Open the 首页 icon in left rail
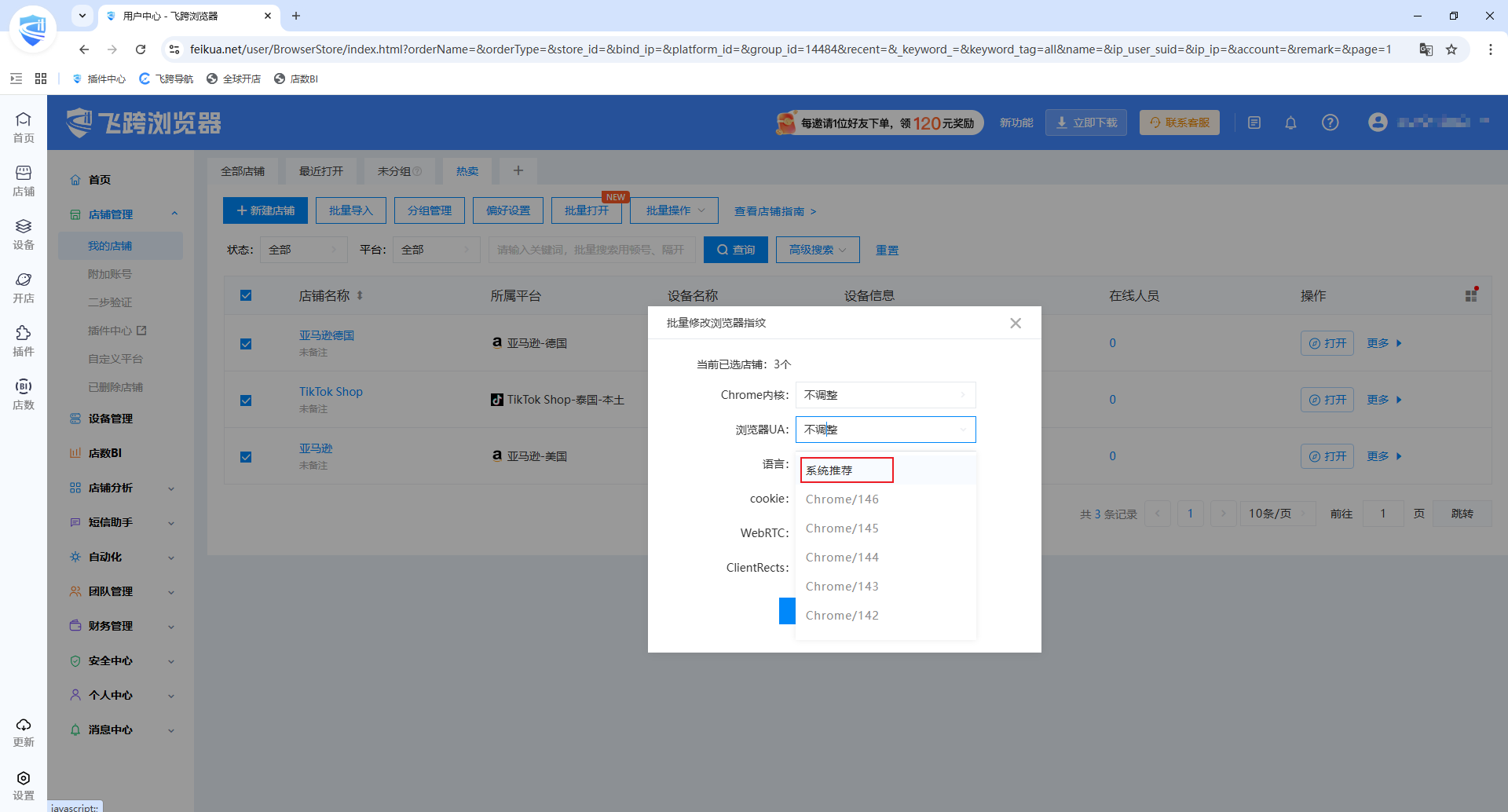Screen dimensions: 1508x812 (24, 126)
